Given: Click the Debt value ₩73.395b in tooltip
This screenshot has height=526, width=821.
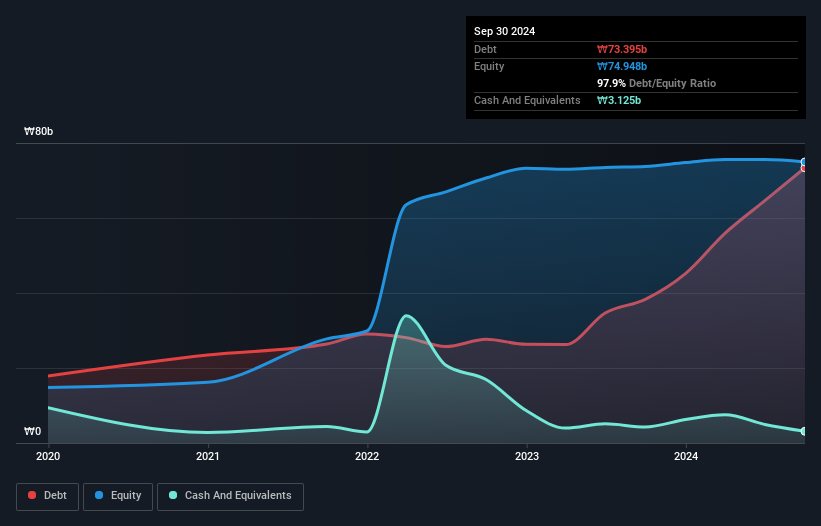Looking at the screenshot, I should (622, 49).
